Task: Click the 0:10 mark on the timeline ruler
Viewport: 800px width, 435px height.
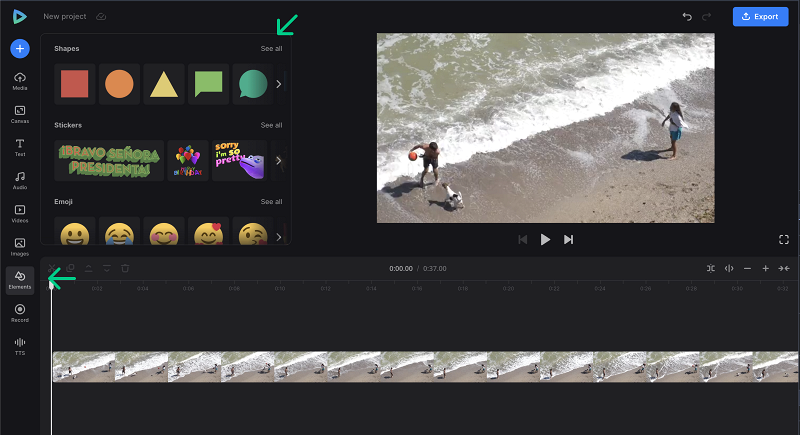Action: click(x=280, y=289)
